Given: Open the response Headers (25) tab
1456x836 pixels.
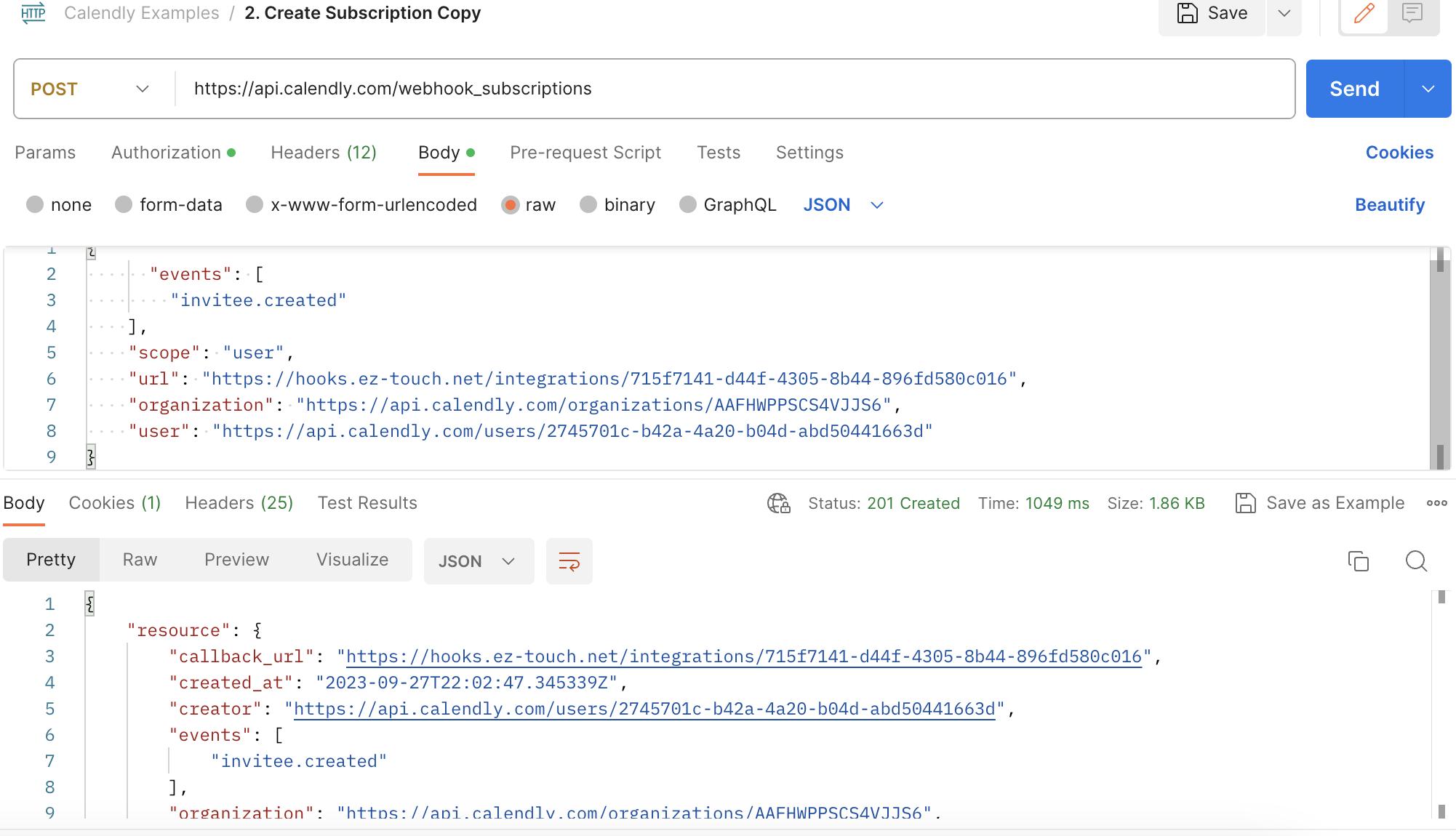Looking at the screenshot, I should [x=239, y=503].
